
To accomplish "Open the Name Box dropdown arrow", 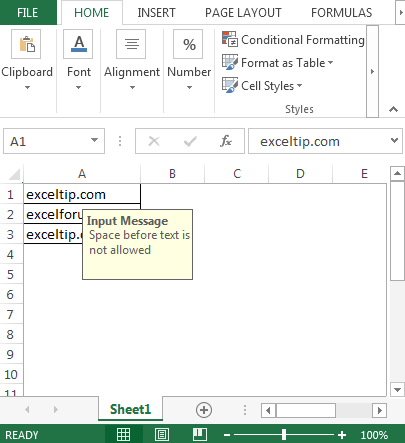I will (x=94, y=141).
